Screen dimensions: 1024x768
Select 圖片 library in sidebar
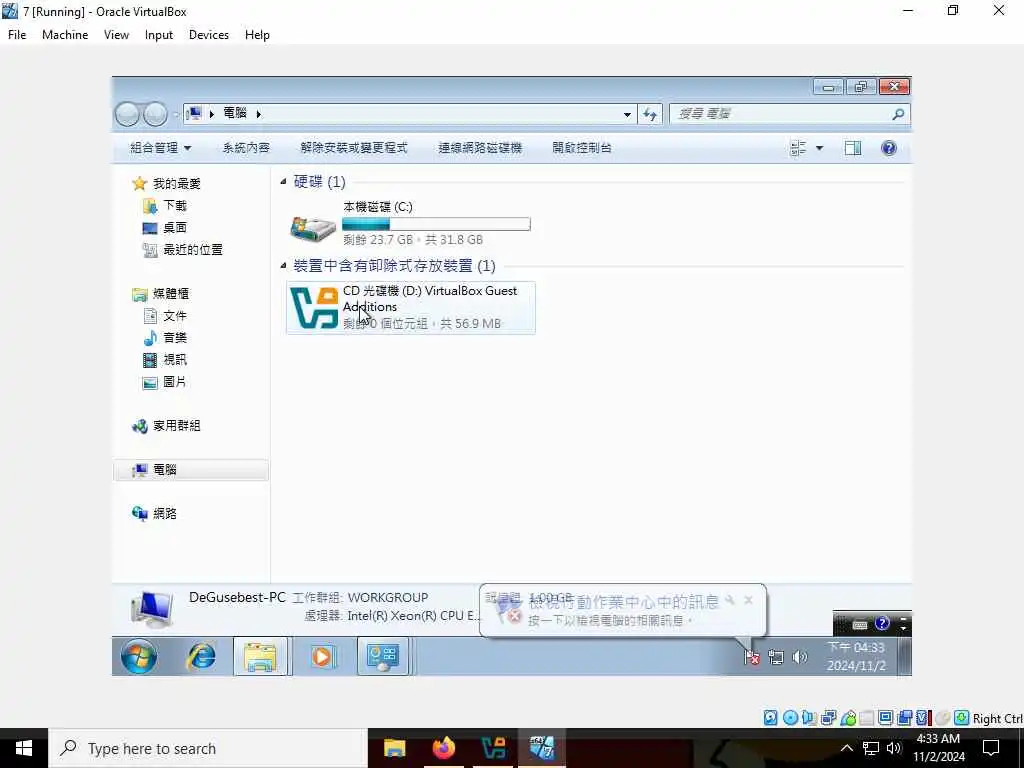165,382
